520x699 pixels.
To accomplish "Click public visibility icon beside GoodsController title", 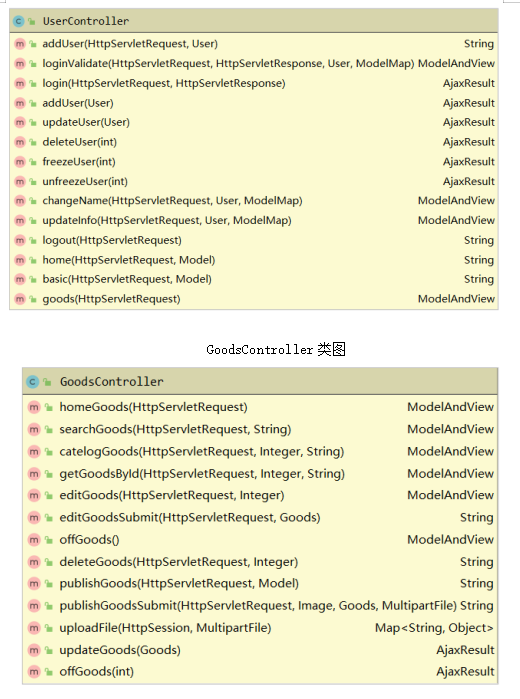I will 47,382.
